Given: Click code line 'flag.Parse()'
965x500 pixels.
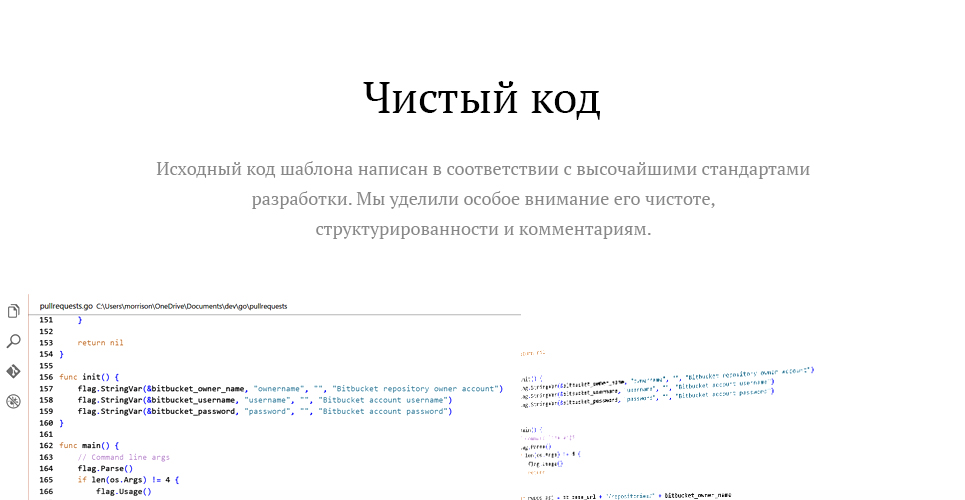Looking at the screenshot, I should [105, 469].
